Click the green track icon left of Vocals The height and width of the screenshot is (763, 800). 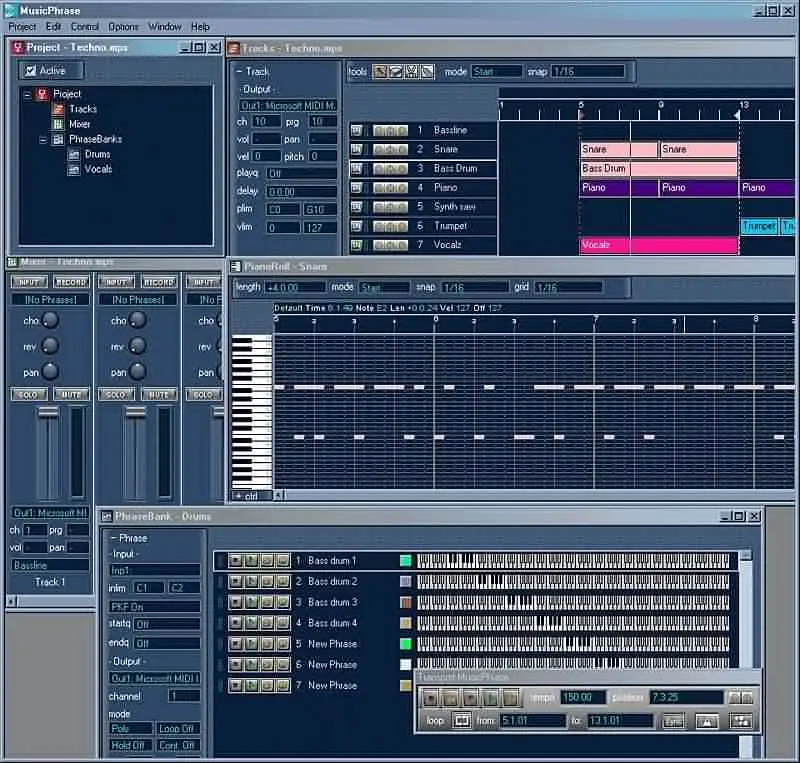pyautogui.click(x=356, y=245)
